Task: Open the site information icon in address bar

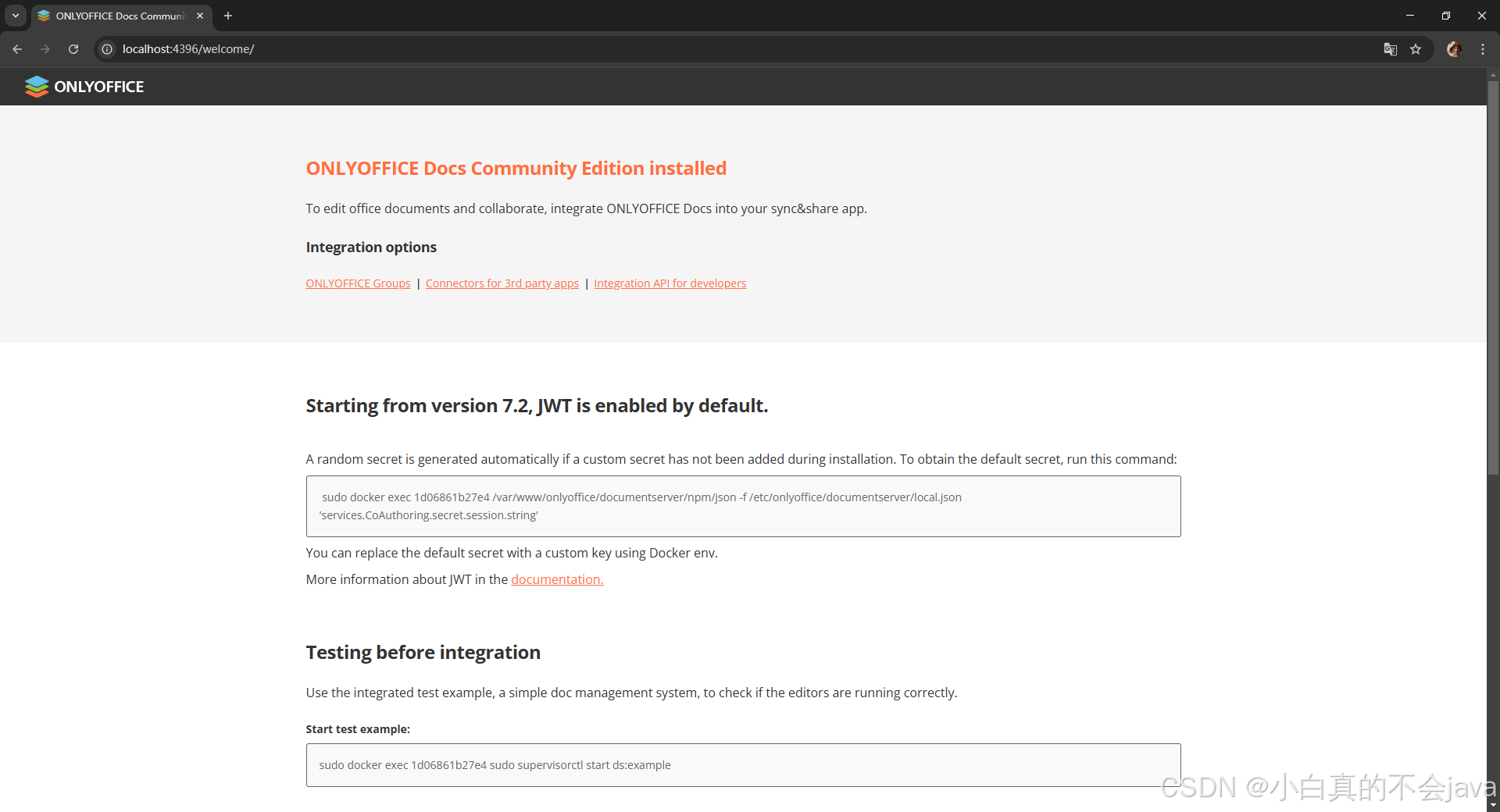Action: click(x=108, y=49)
